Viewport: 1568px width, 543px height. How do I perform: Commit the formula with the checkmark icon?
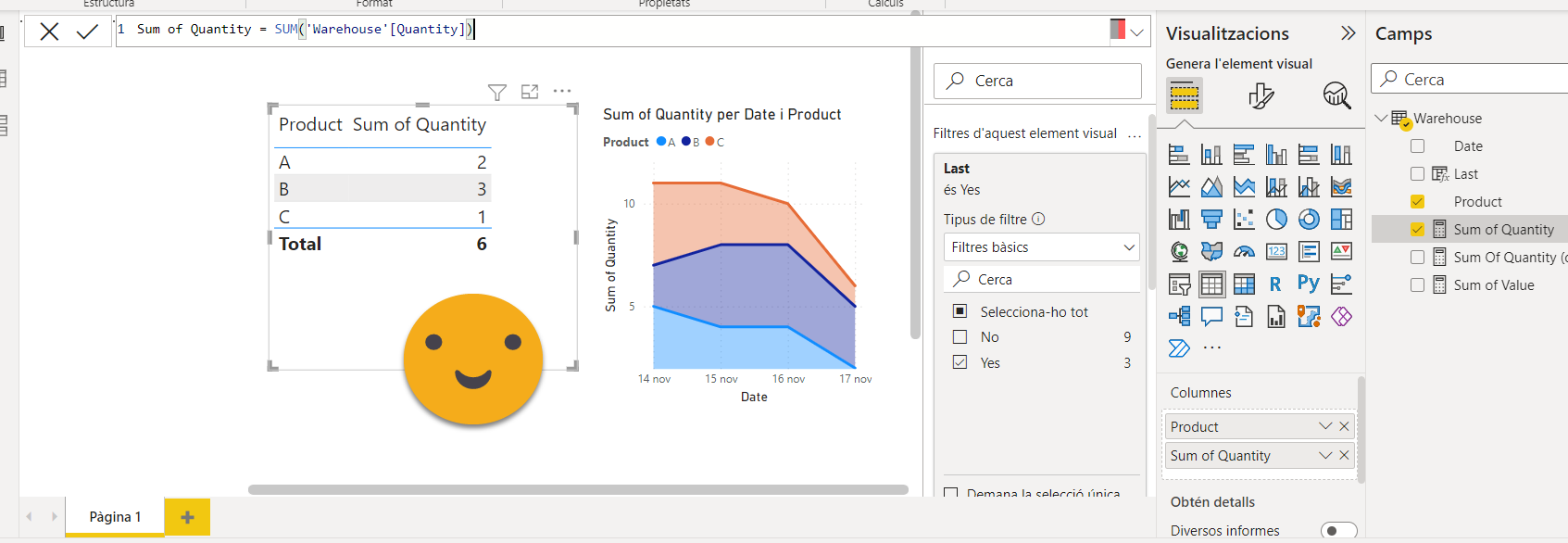(x=87, y=32)
